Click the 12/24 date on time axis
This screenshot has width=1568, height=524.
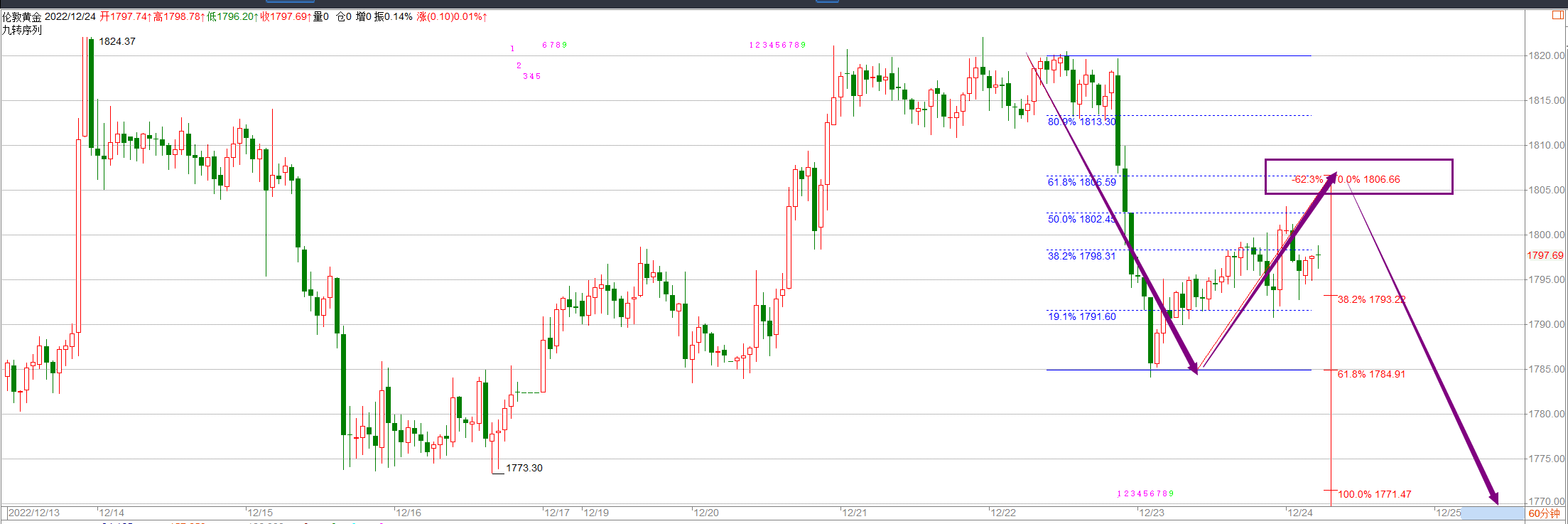coord(1300,513)
